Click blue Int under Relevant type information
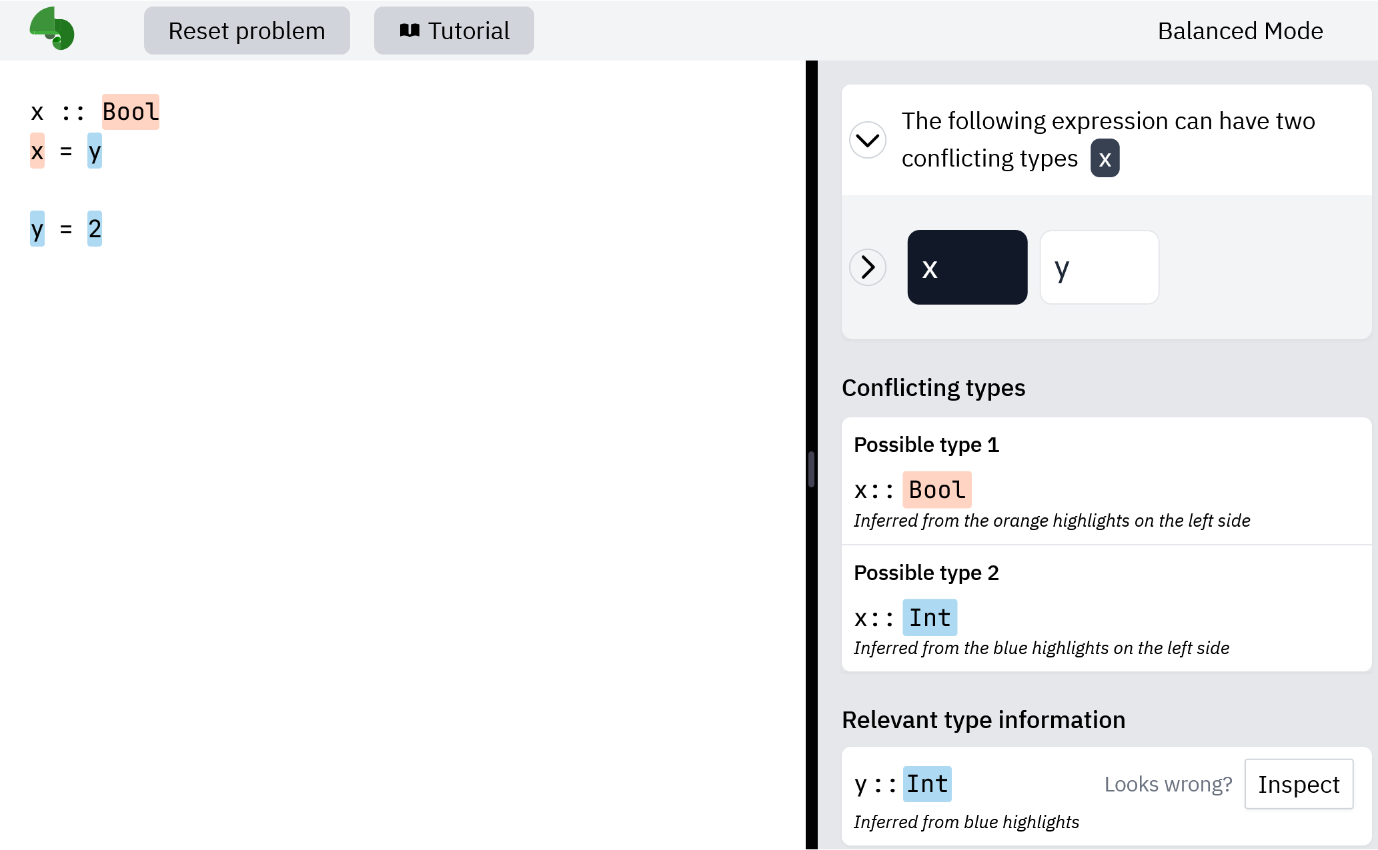Image resolution: width=1378 pixels, height=850 pixels. 927,784
